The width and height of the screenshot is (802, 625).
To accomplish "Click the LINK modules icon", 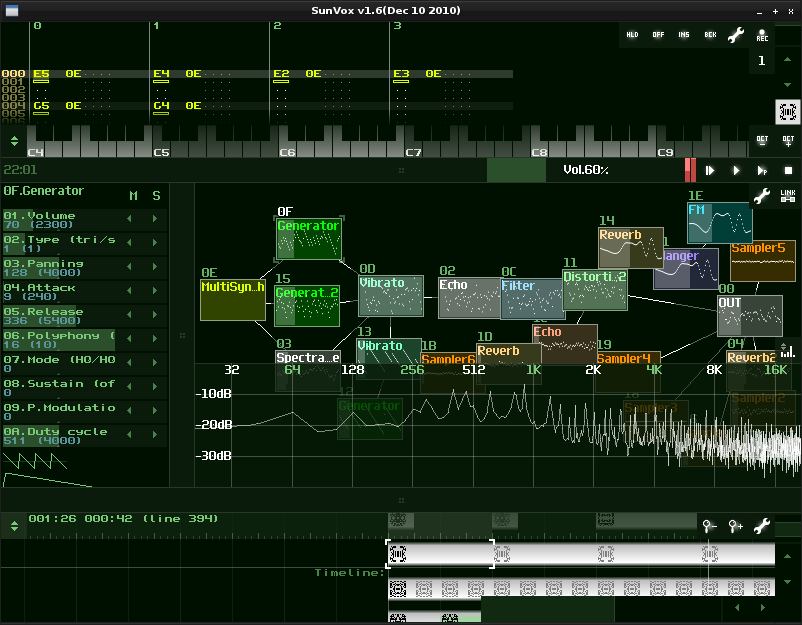I will tap(788, 195).
